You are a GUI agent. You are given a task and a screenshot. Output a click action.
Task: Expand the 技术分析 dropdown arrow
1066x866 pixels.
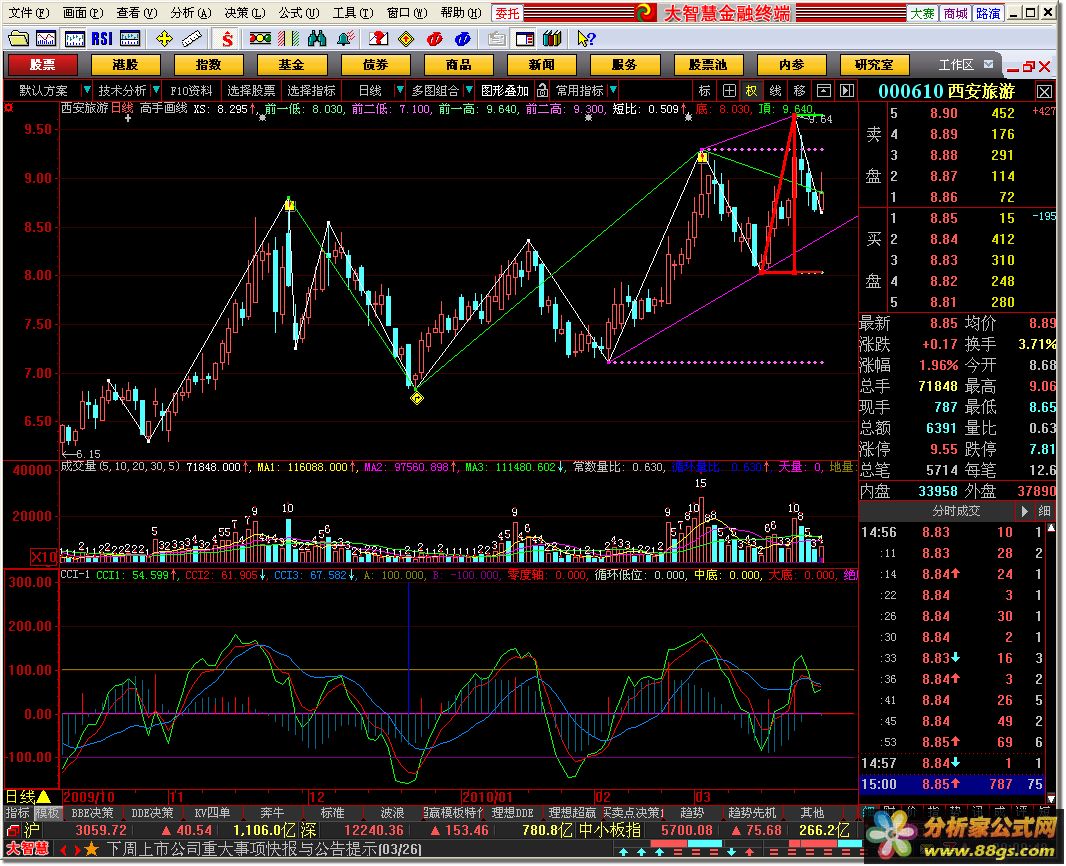(156, 90)
